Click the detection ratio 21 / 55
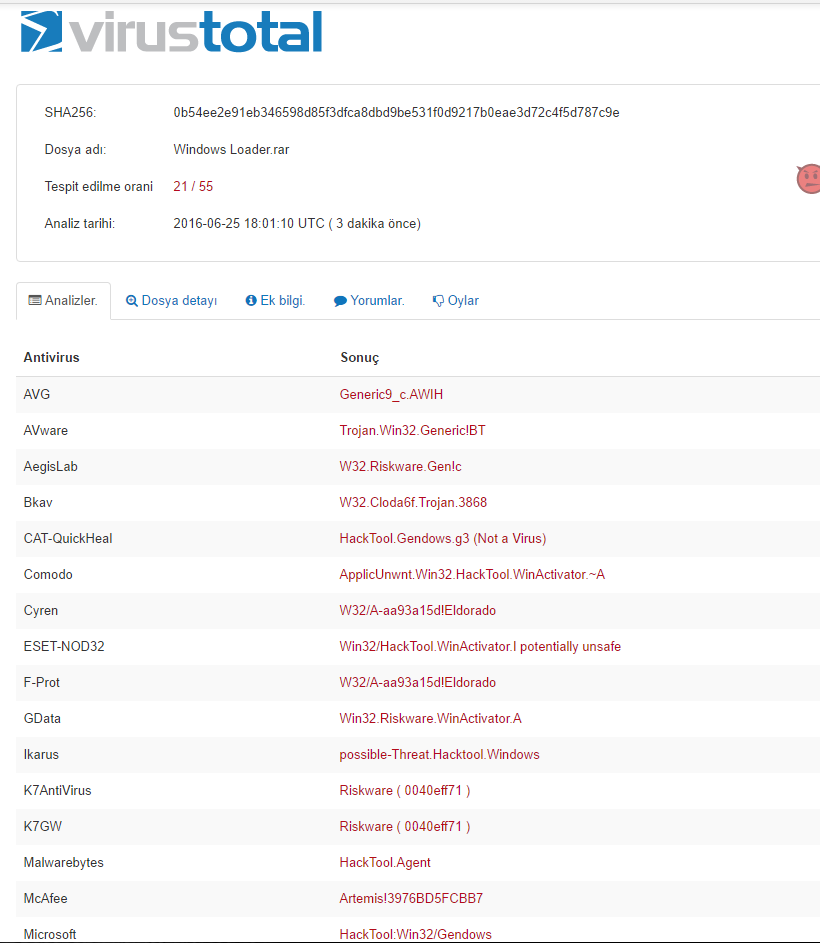820x943 pixels. coord(193,186)
